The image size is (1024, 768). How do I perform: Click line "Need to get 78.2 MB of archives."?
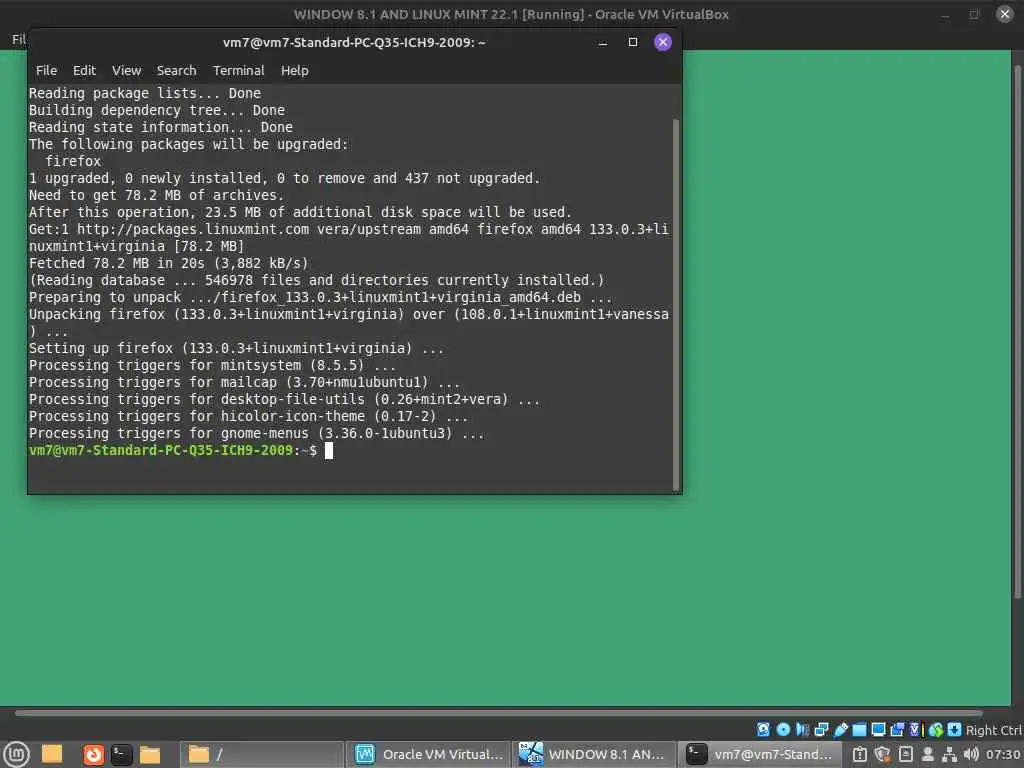click(x=157, y=195)
